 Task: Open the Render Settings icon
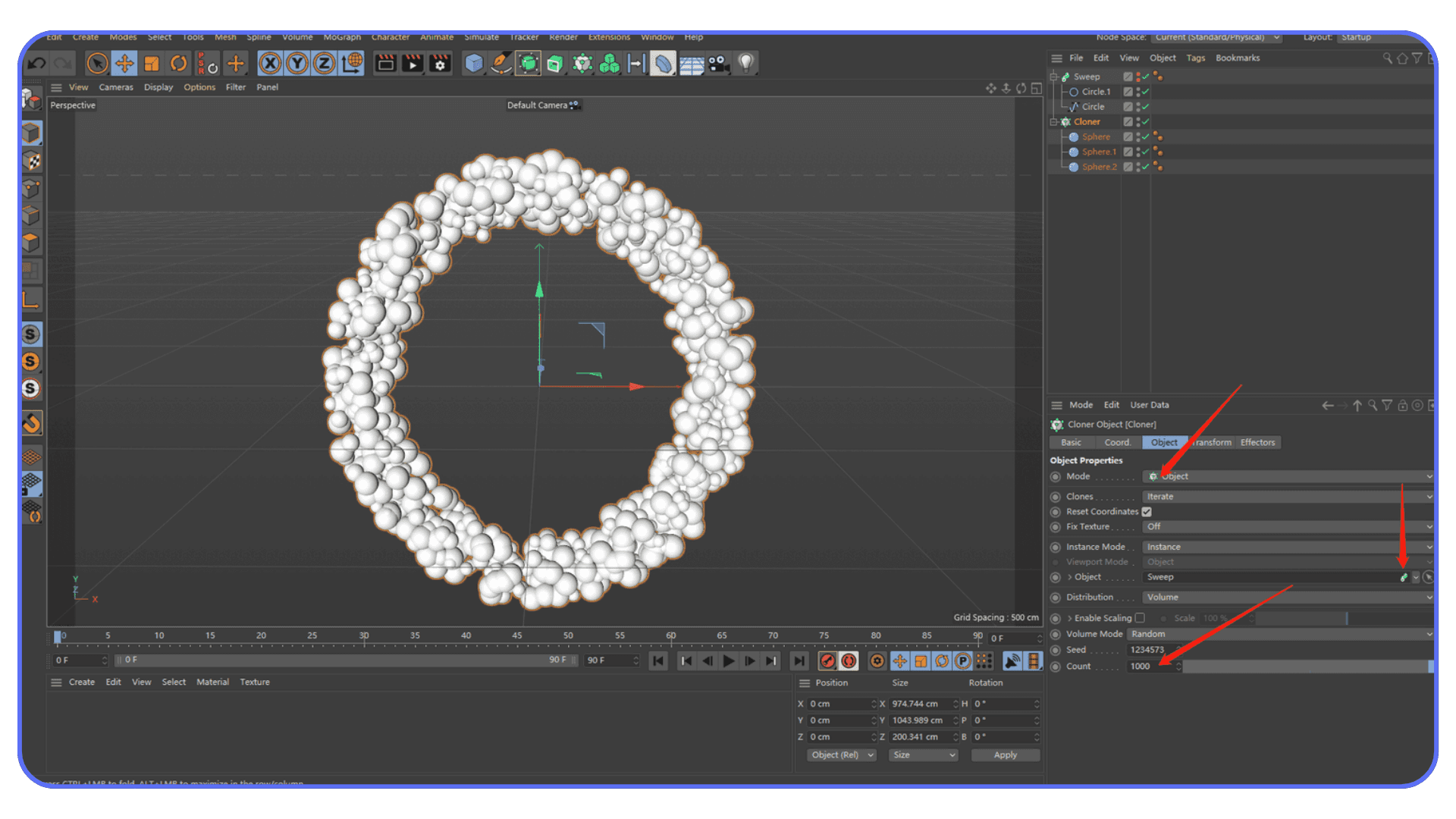pos(440,63)
